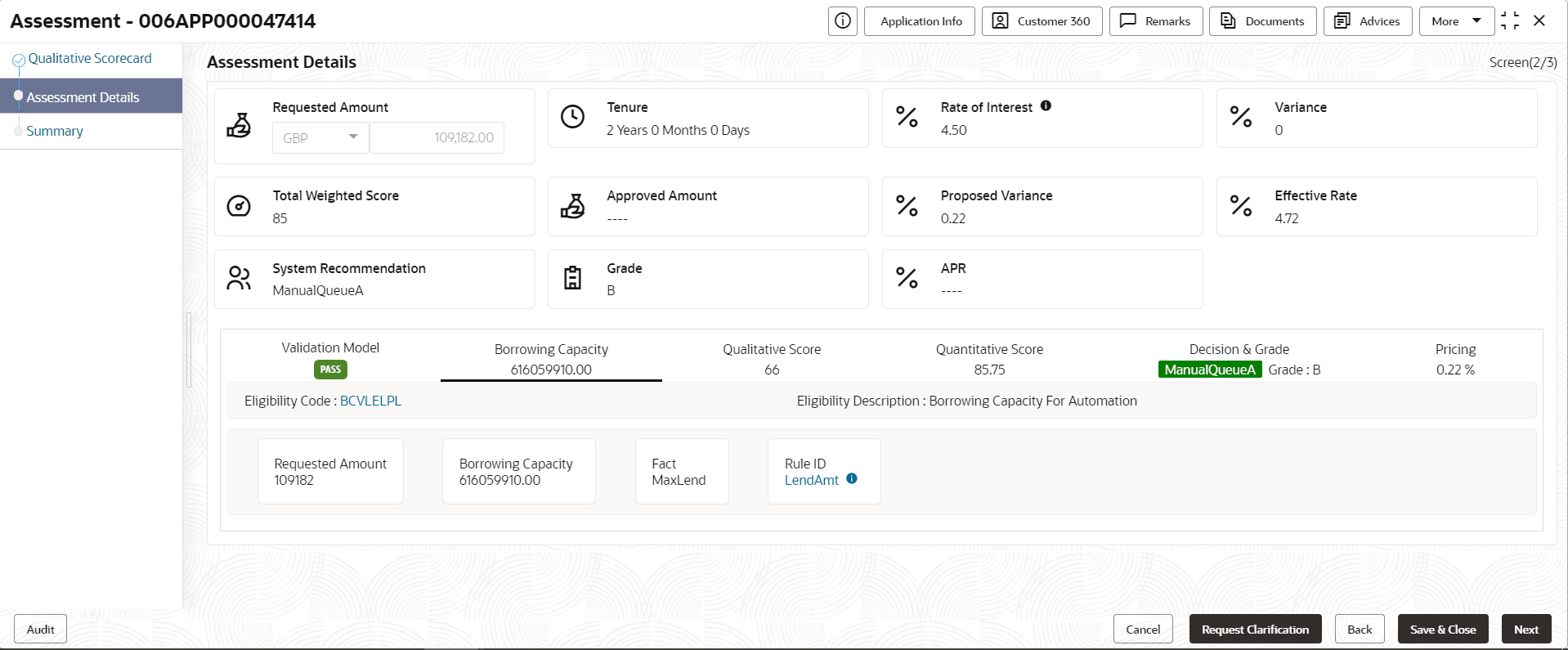The width and height of the screenshot is (1568, 650).
Task: Click the System Recommendation people icon
Action: pyautogui.click(x=238, y=279)
